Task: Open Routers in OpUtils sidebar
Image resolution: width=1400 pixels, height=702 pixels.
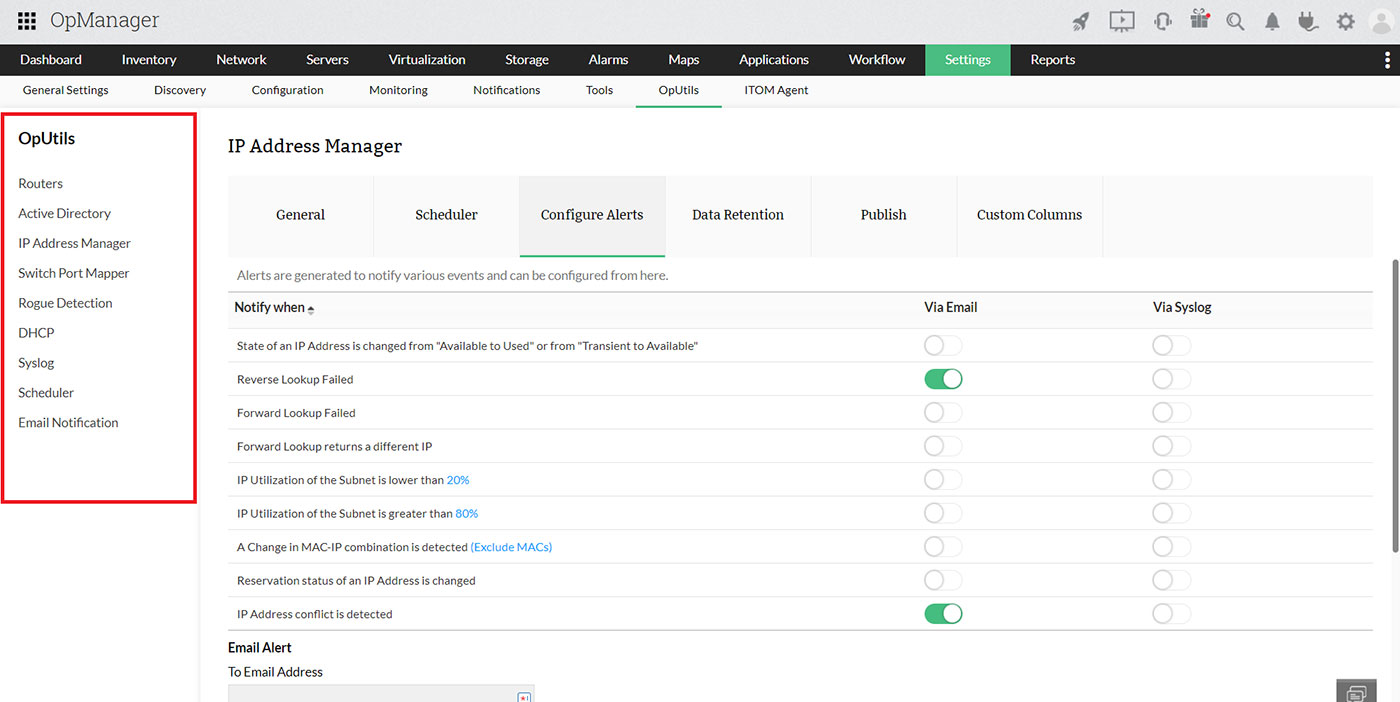Action: (x=41, y=184)
